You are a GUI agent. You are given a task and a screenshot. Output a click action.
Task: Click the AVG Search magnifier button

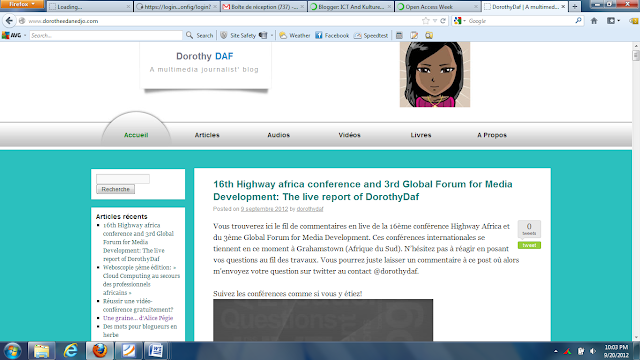pos(199,36)
